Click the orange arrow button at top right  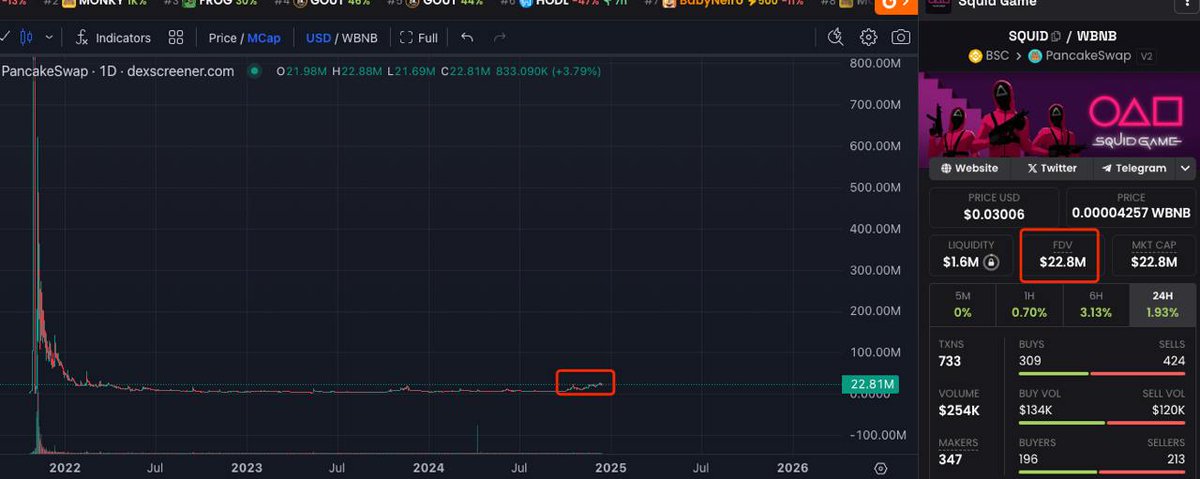click(896, 5)
